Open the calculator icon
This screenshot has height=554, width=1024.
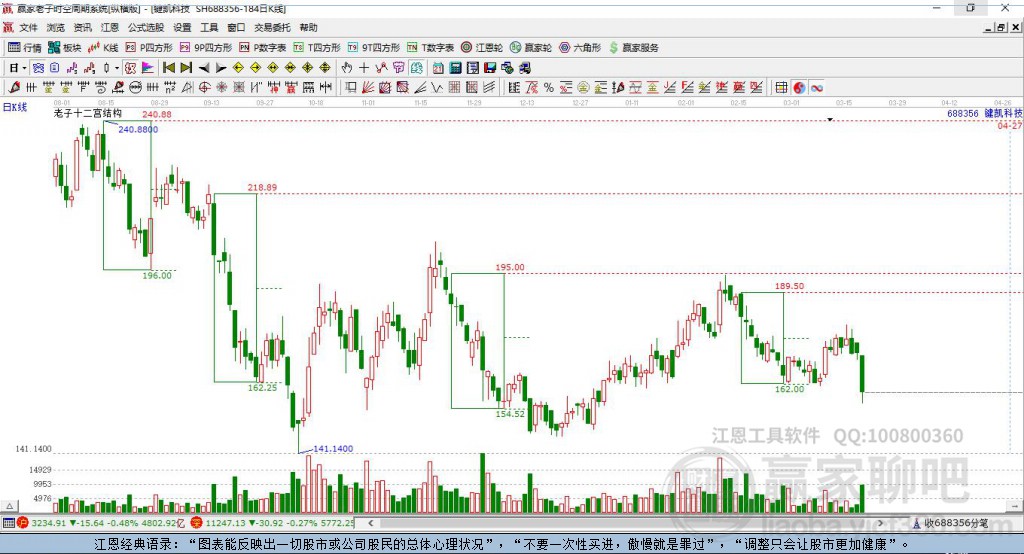(455, 68)
